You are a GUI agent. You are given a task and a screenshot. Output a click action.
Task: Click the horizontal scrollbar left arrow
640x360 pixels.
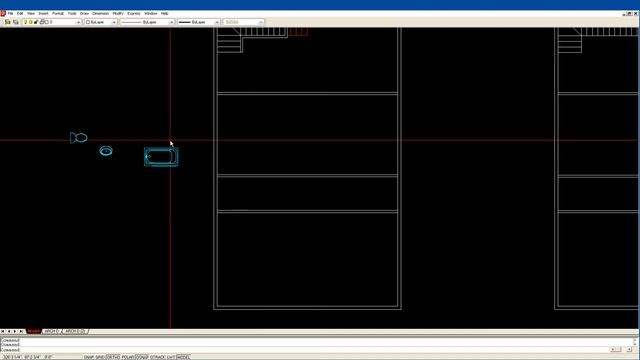[x=613, y=349]
